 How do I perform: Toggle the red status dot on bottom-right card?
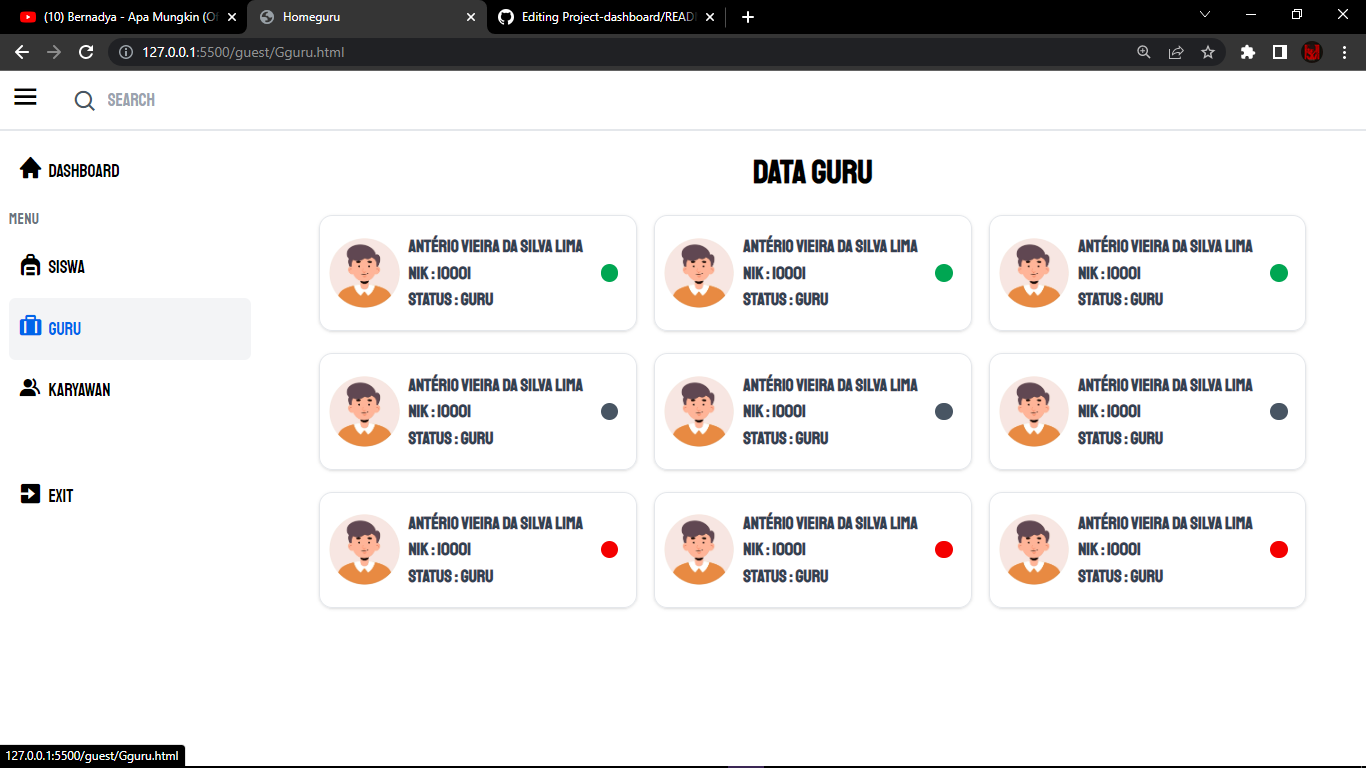click(1278, 549)
